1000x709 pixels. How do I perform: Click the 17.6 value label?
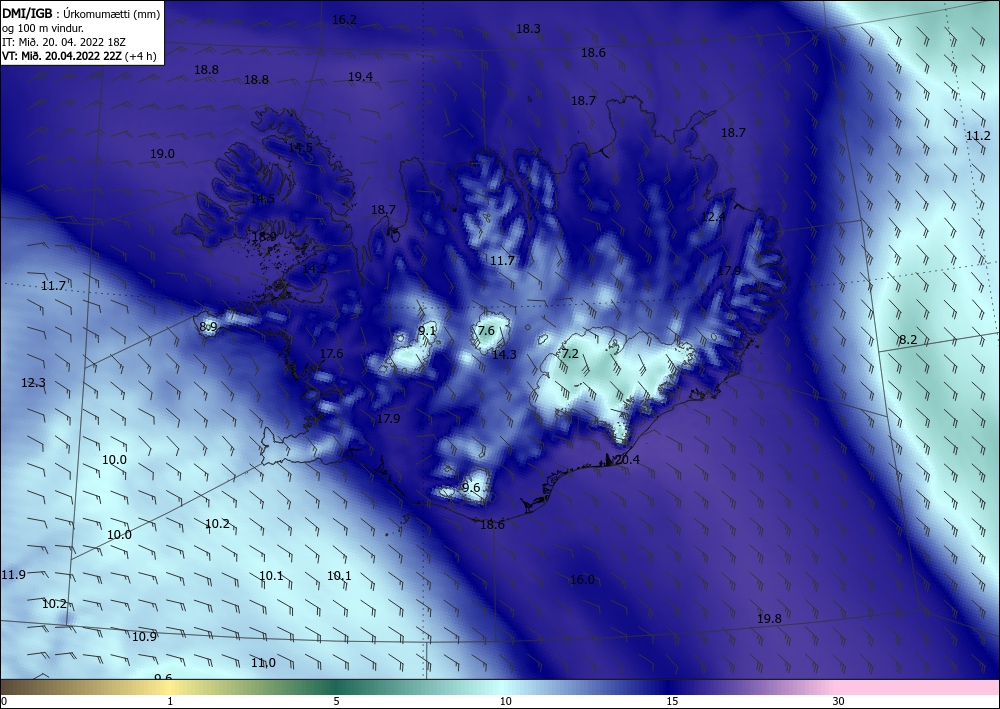pos(331,354)
